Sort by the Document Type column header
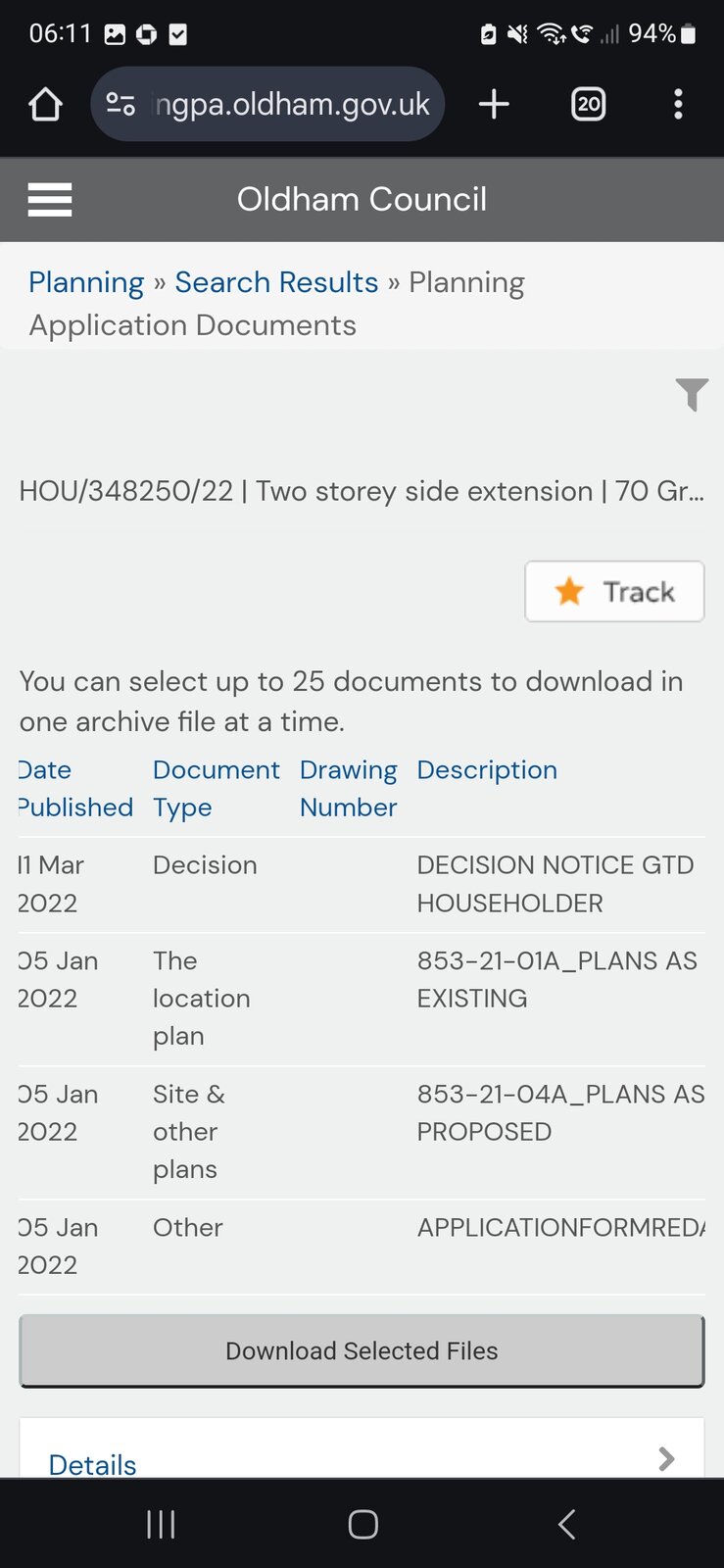724x1568 pixels. pos(216,788)
